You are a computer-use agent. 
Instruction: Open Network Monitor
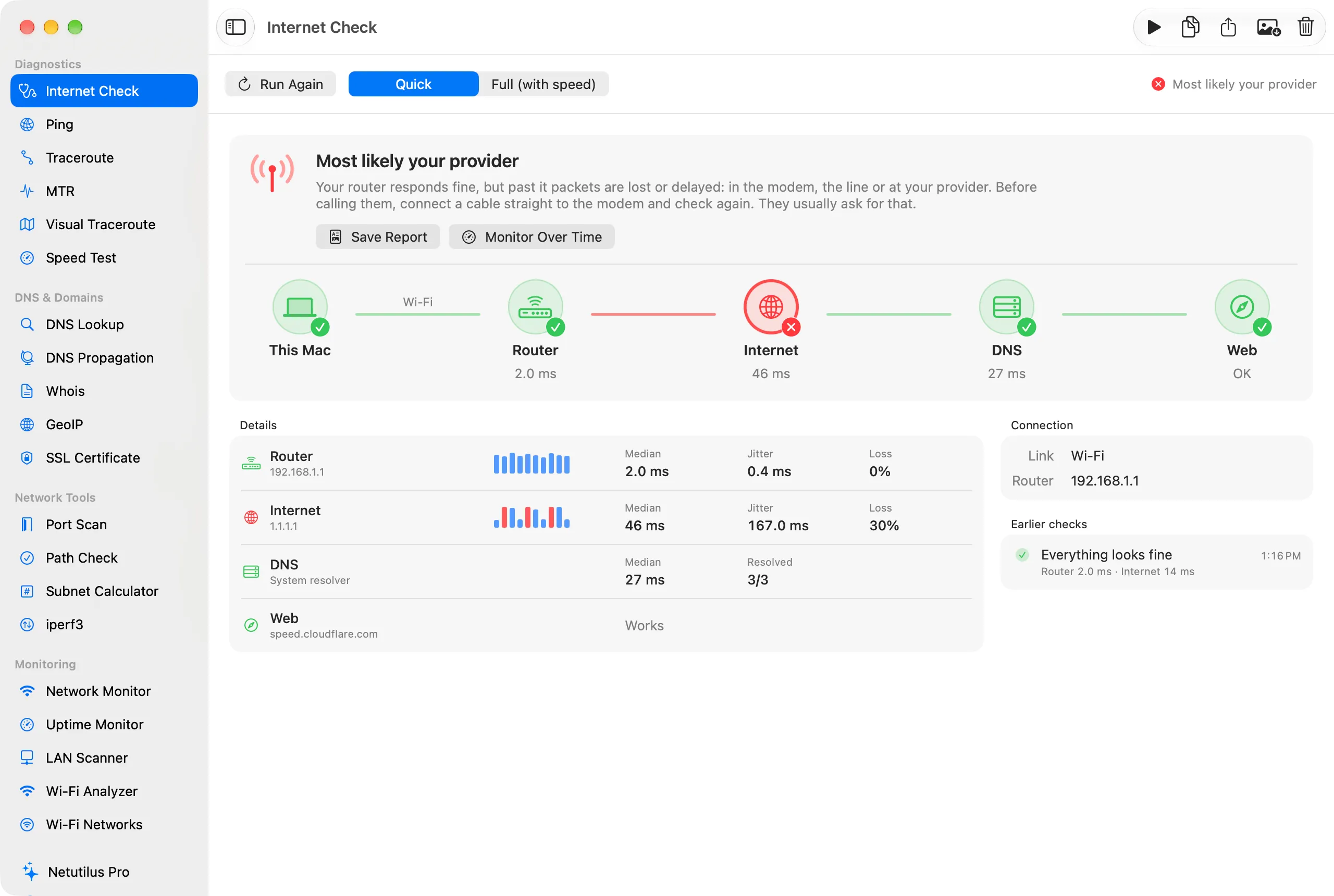tap(104, 691)
